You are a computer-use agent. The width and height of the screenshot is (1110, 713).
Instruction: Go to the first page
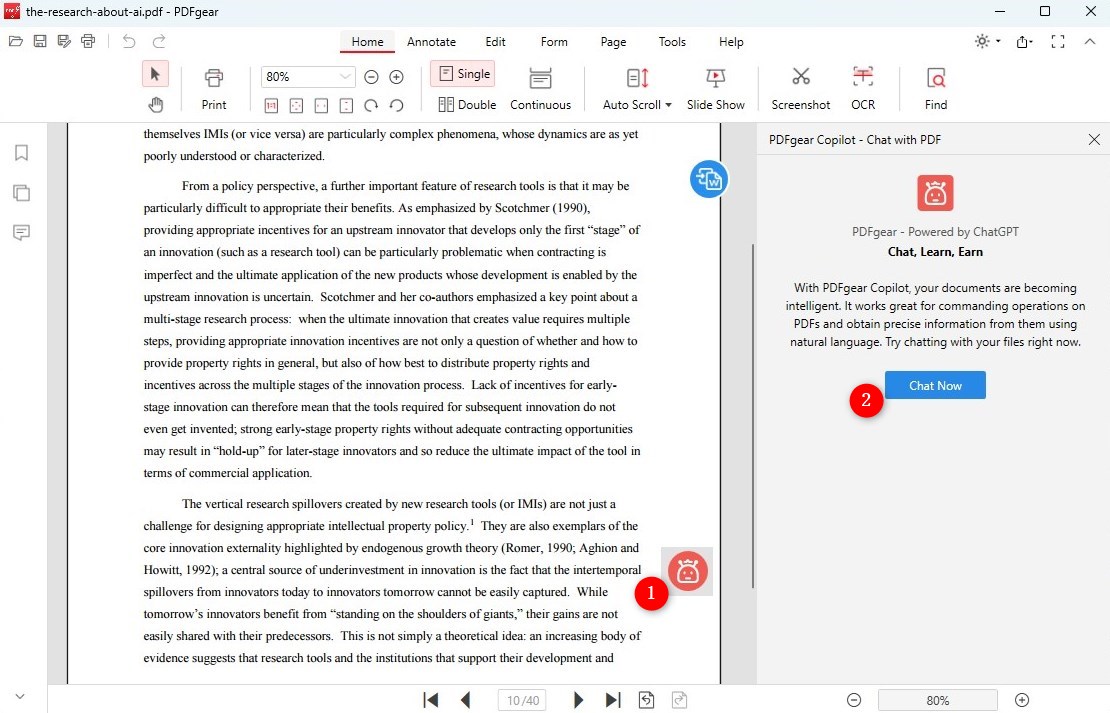(x=430, y=700)
